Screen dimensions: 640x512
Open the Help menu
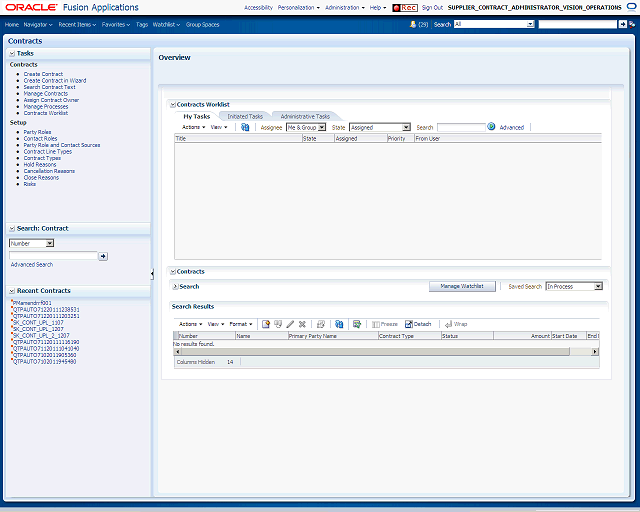click(378, 8)
